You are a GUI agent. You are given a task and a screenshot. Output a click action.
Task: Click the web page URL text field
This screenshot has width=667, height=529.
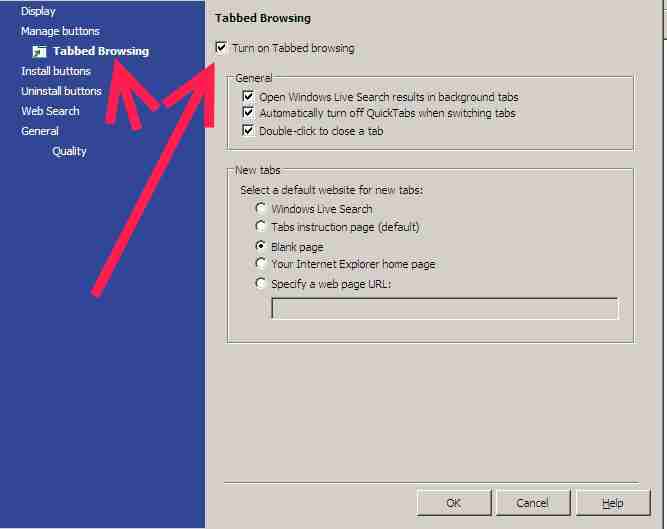click(445, 308)
